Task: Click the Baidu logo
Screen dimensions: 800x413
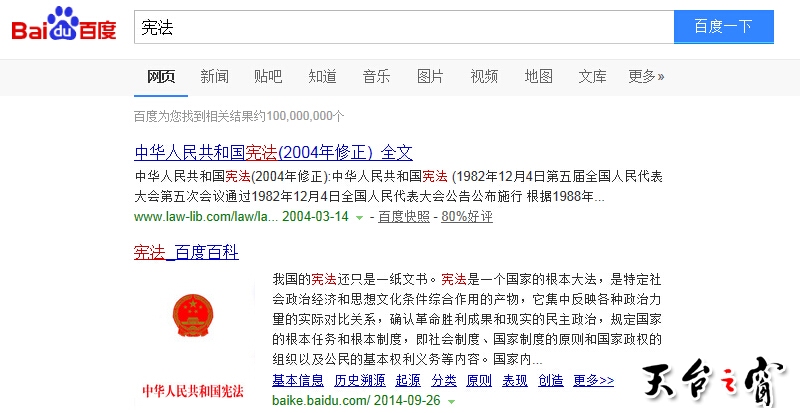Action: pyautogui.click(x=64, y=24)
